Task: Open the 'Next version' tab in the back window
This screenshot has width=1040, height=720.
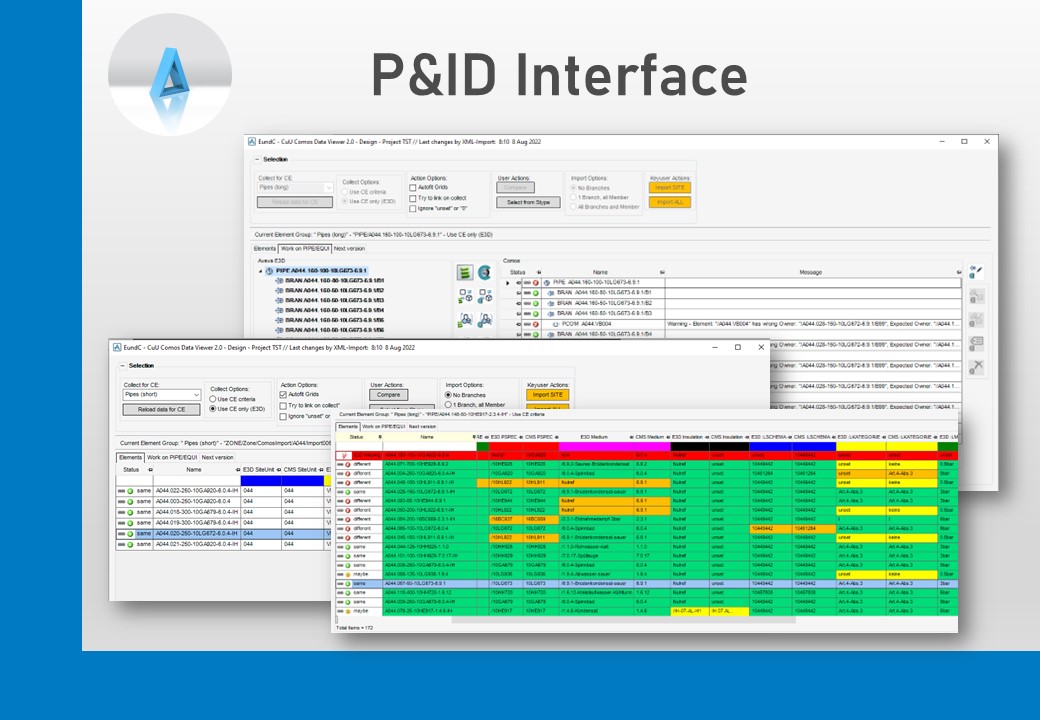Action: [349, 248]
